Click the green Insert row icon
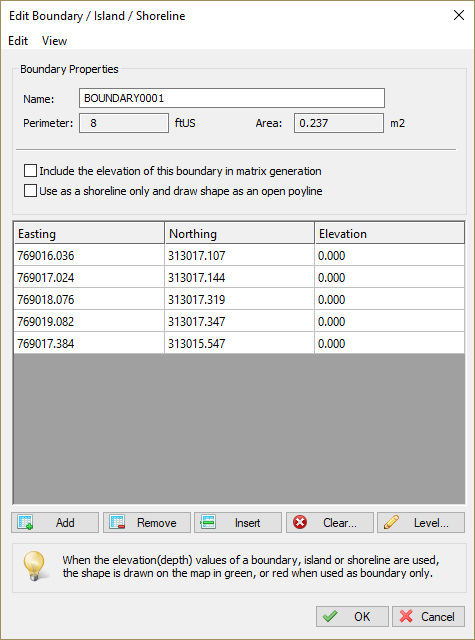The width and height of the screenshot is (475, 640). pos(208,522)
